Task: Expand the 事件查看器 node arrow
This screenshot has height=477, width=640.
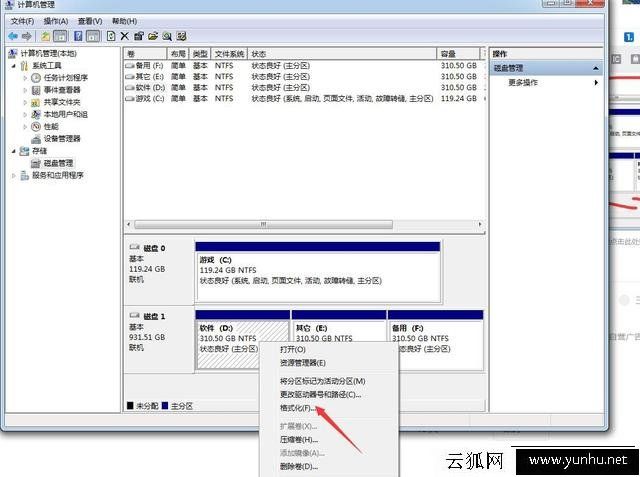Action: [x=25, y=90]
